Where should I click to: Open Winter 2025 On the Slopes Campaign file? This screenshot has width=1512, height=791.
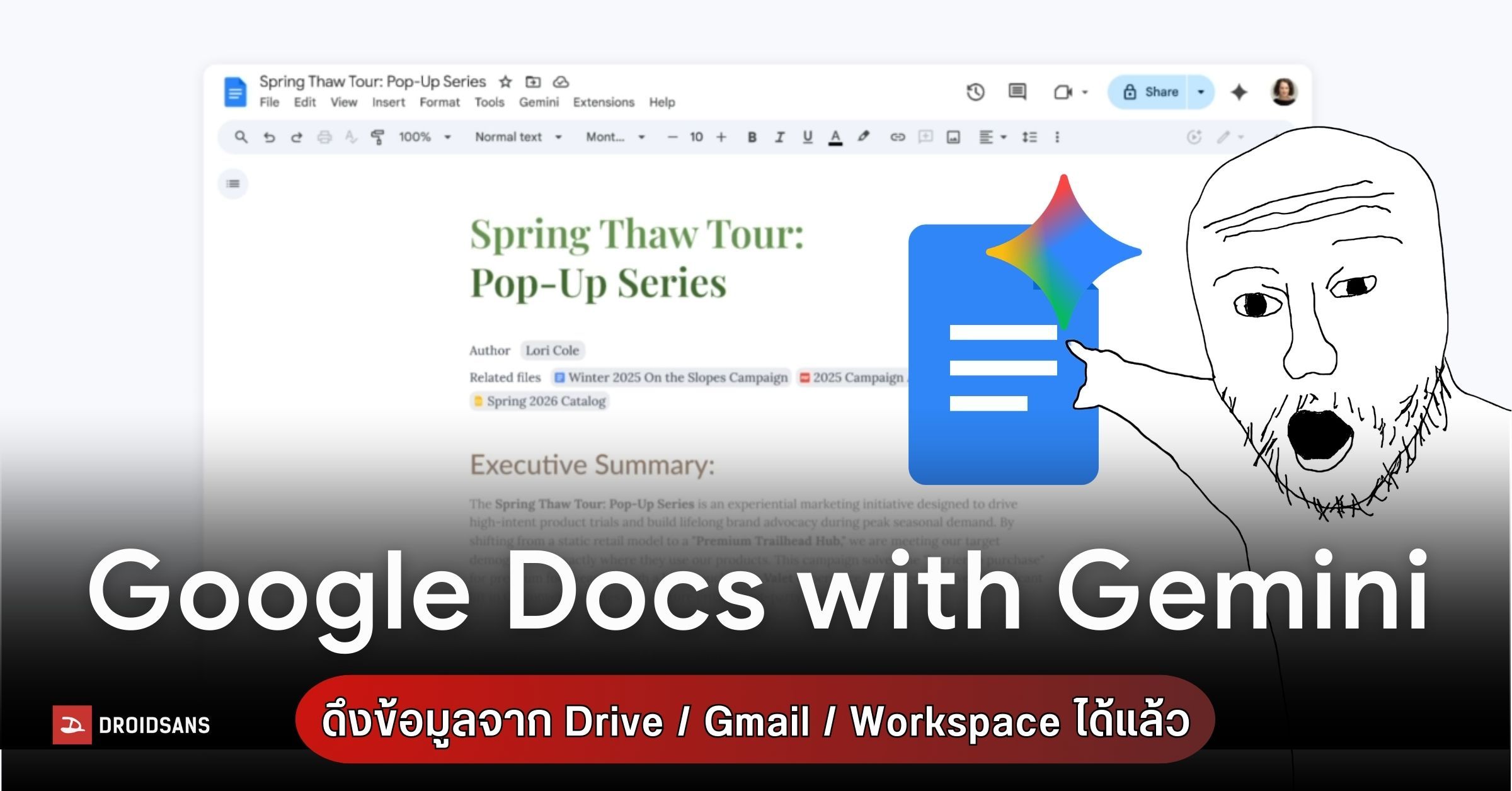click(671, 377)
